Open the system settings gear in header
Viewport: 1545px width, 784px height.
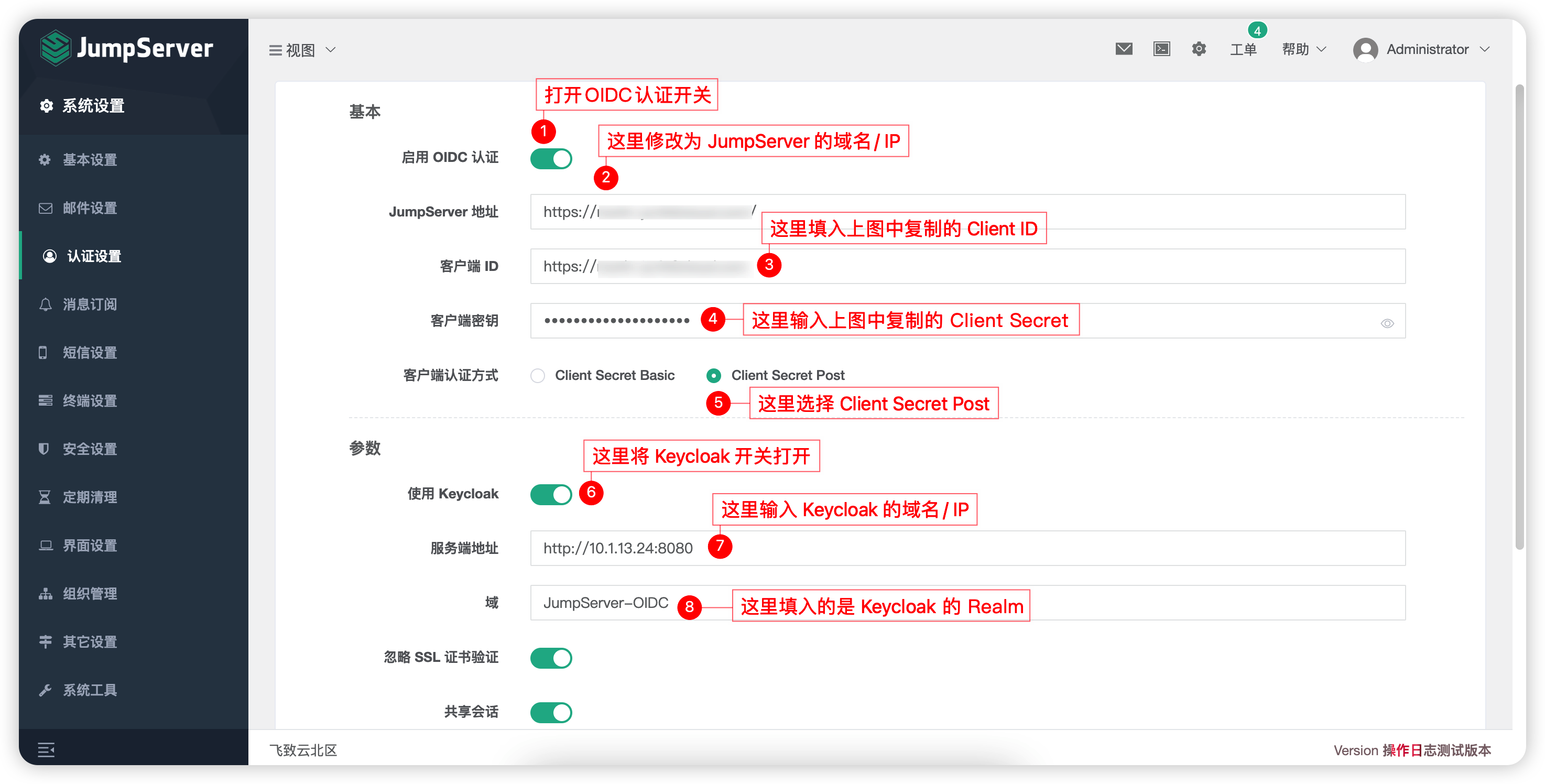coord(1199,49)
